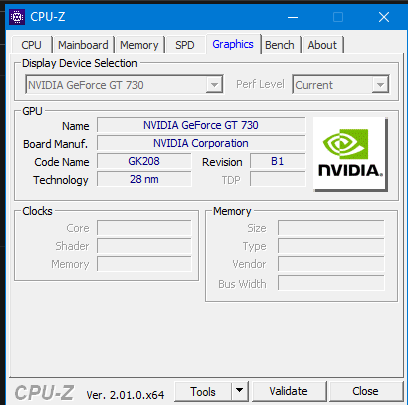Minimize the CPU-Z window
Viewport: 408px width, 405px height.
coord(293,17)
